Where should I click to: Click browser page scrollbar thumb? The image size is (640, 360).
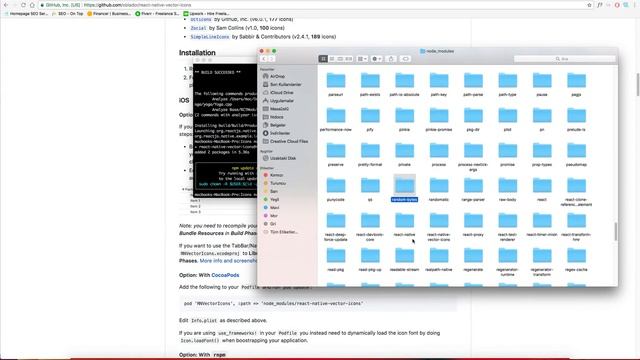(638, 85)
